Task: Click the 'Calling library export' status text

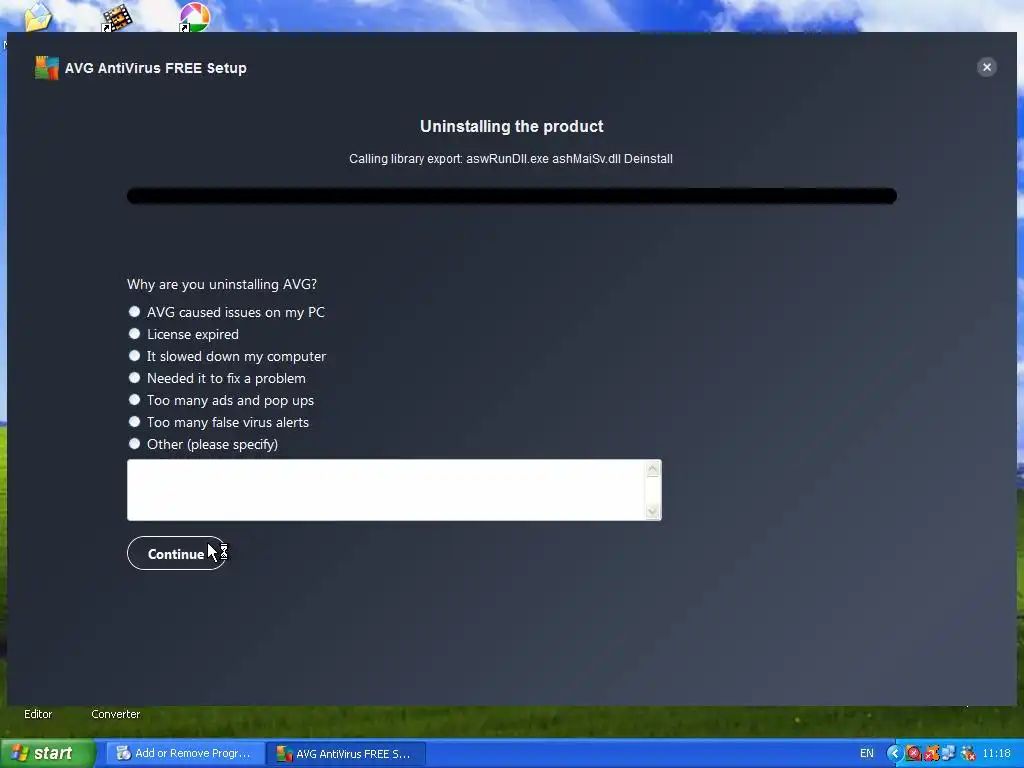Action: pyautogui.click(x=511, y=159)
